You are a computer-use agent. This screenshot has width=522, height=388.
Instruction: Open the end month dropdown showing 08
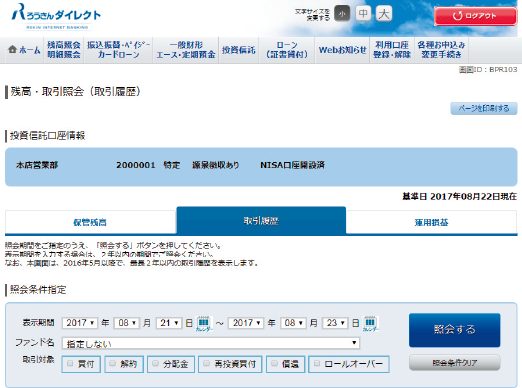(293, 323)
